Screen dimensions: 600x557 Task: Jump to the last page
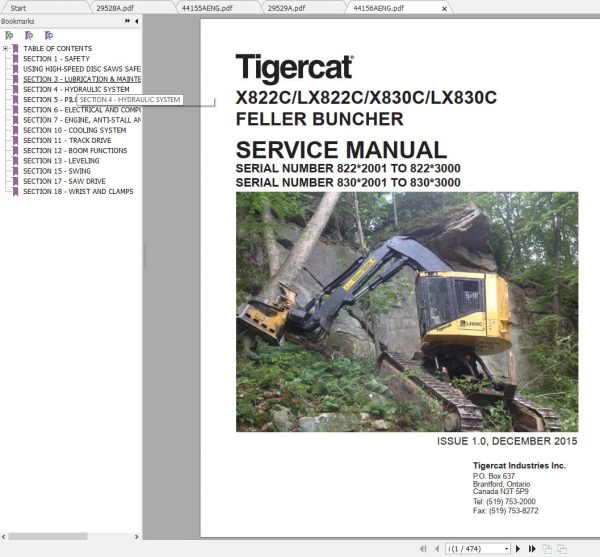[532, 549]
